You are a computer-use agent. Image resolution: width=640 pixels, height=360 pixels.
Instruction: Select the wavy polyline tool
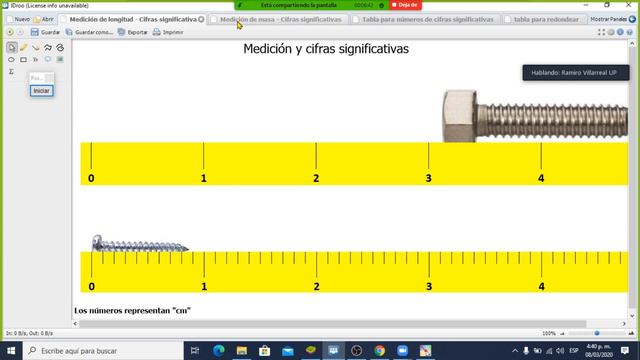pyautogui.click(x=48, y=48)
